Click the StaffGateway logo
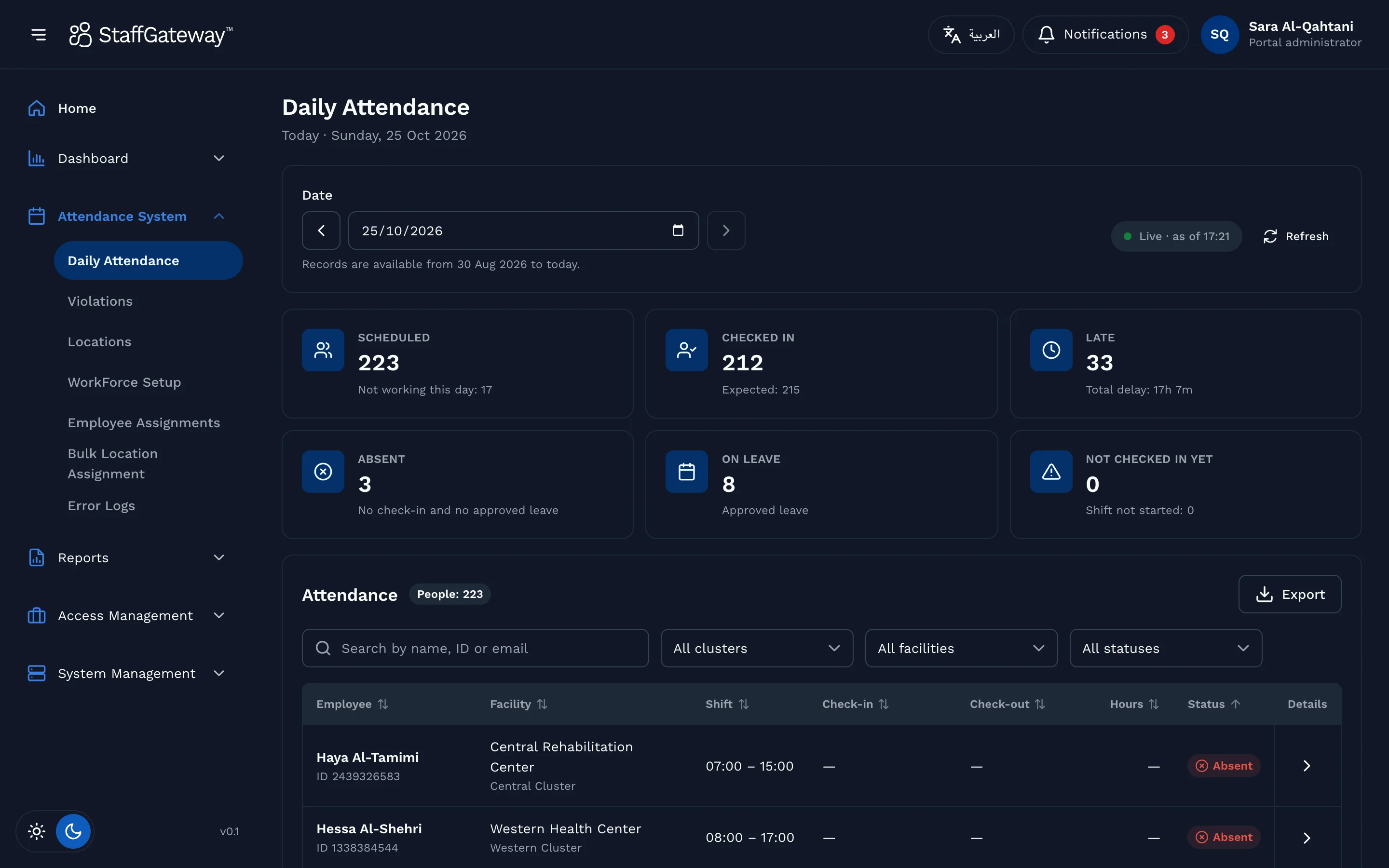The height and width of the screenshot is (868, 1389). (151, 34)
